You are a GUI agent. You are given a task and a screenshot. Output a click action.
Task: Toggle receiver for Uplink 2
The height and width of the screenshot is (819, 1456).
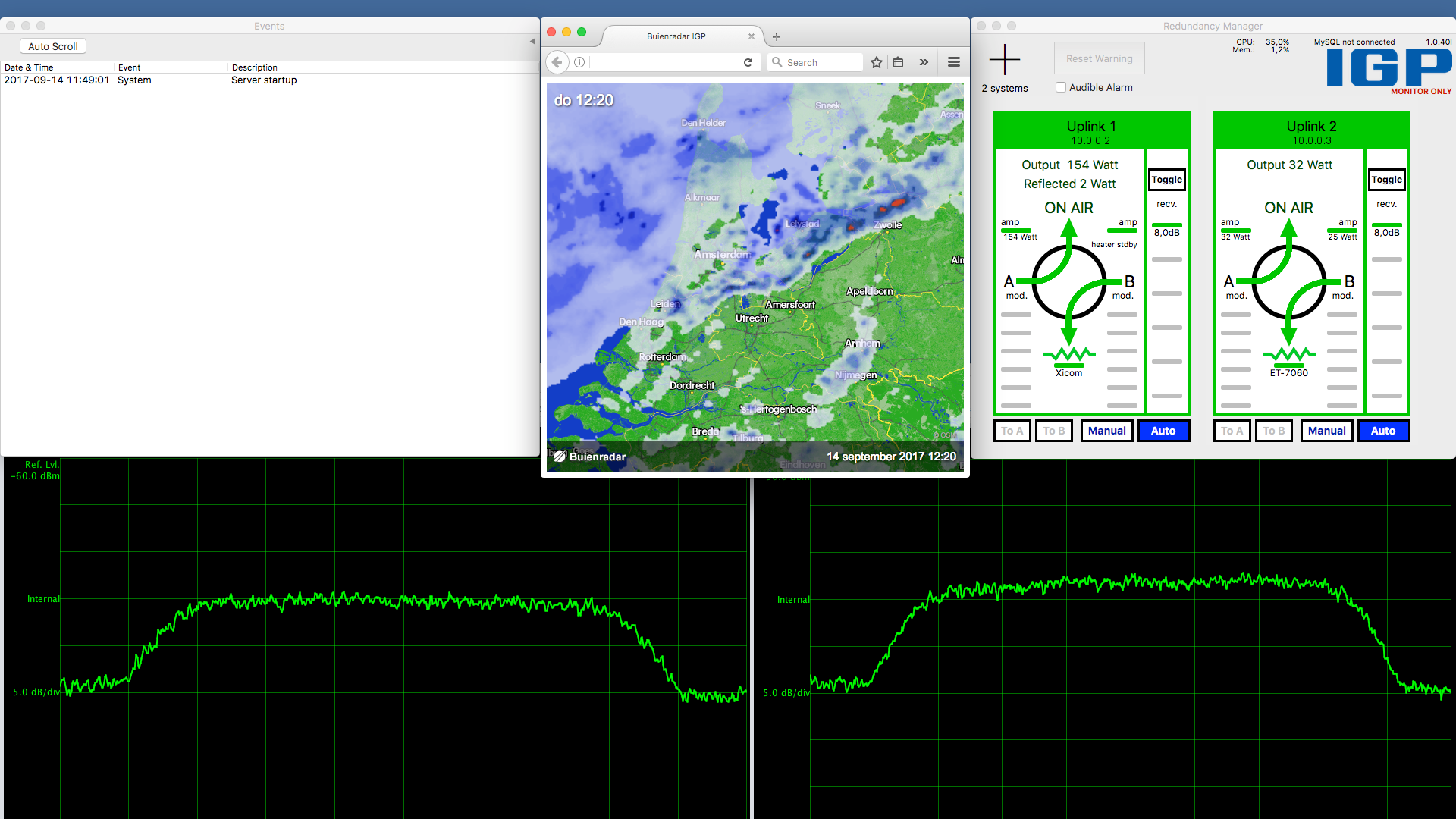(1386, 180)
